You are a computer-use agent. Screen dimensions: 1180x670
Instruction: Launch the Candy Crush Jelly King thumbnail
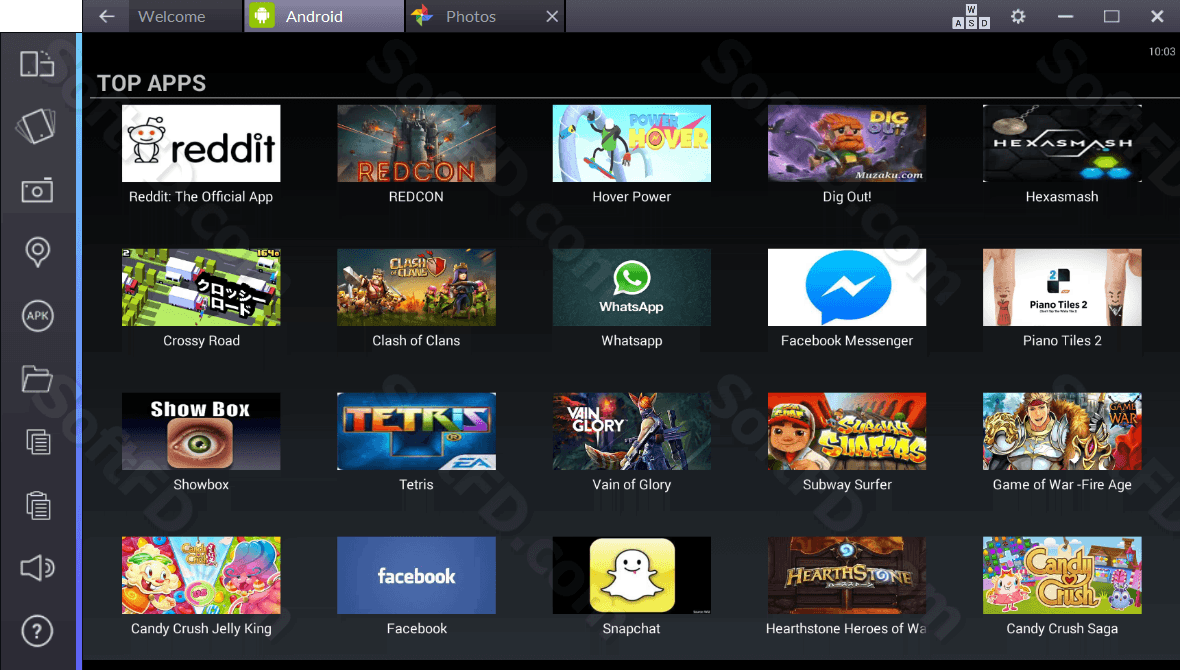pyautogui.click(x=201, y=575)
